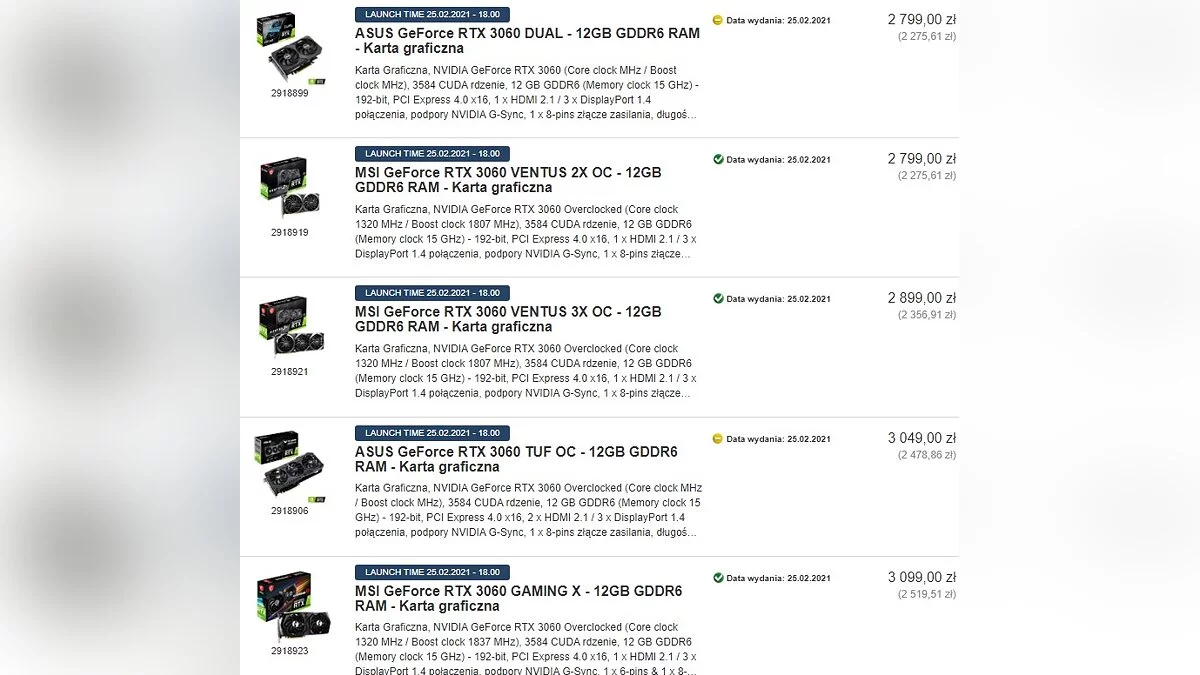Open the MSI GeForce RTX 3060 VENTUS 3X OC link
The width and height of the screenshot is (1200, 675).
tap(508, 319)
